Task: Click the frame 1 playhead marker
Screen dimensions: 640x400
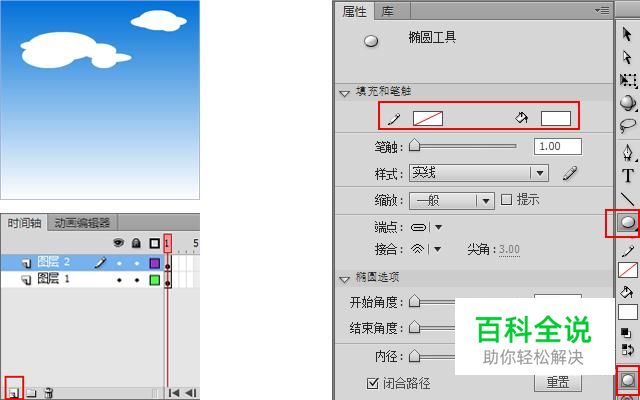Action: 168,244
